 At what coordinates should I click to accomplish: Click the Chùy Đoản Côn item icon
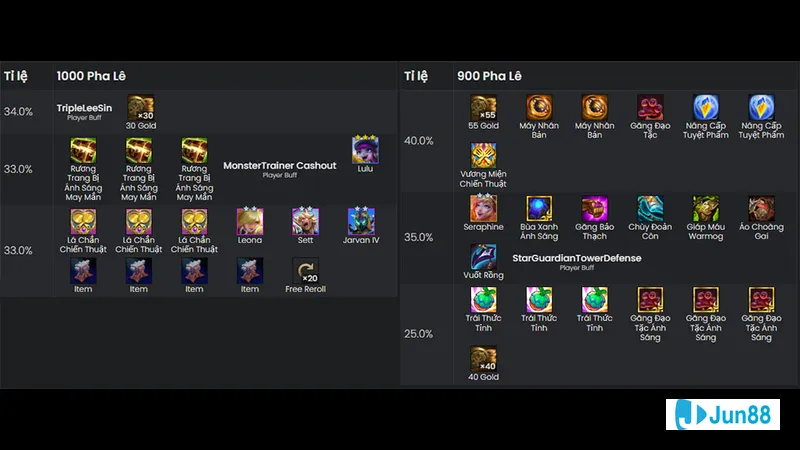pos(650,209)
